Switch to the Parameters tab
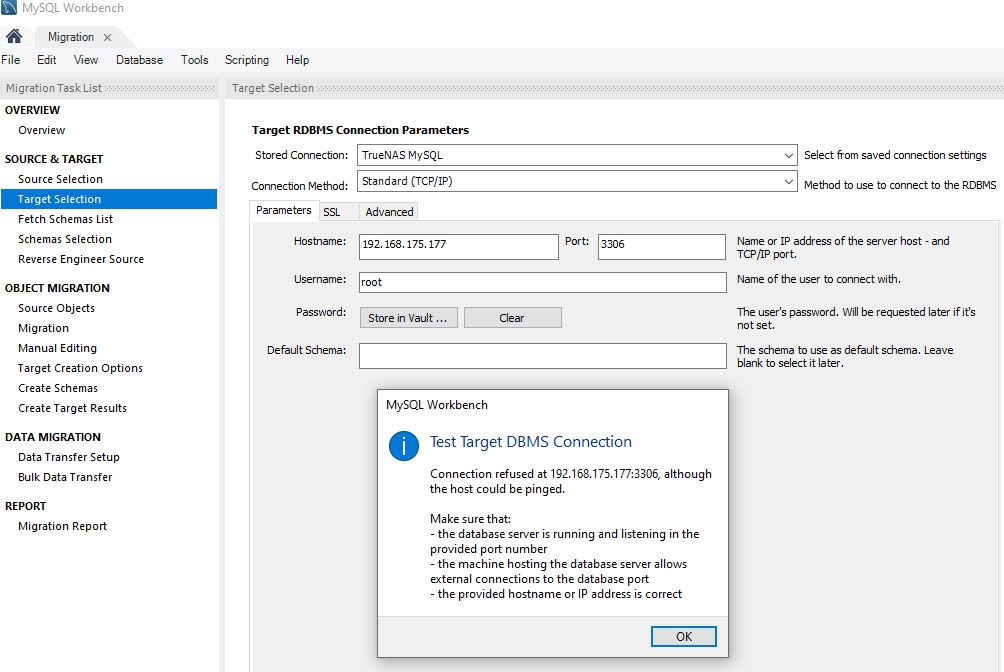 (x=284, y=210)
